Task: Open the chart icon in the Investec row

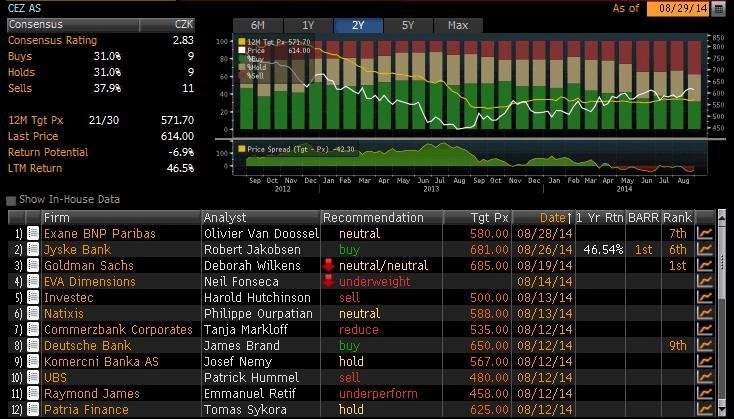Action: click(705, 297)
